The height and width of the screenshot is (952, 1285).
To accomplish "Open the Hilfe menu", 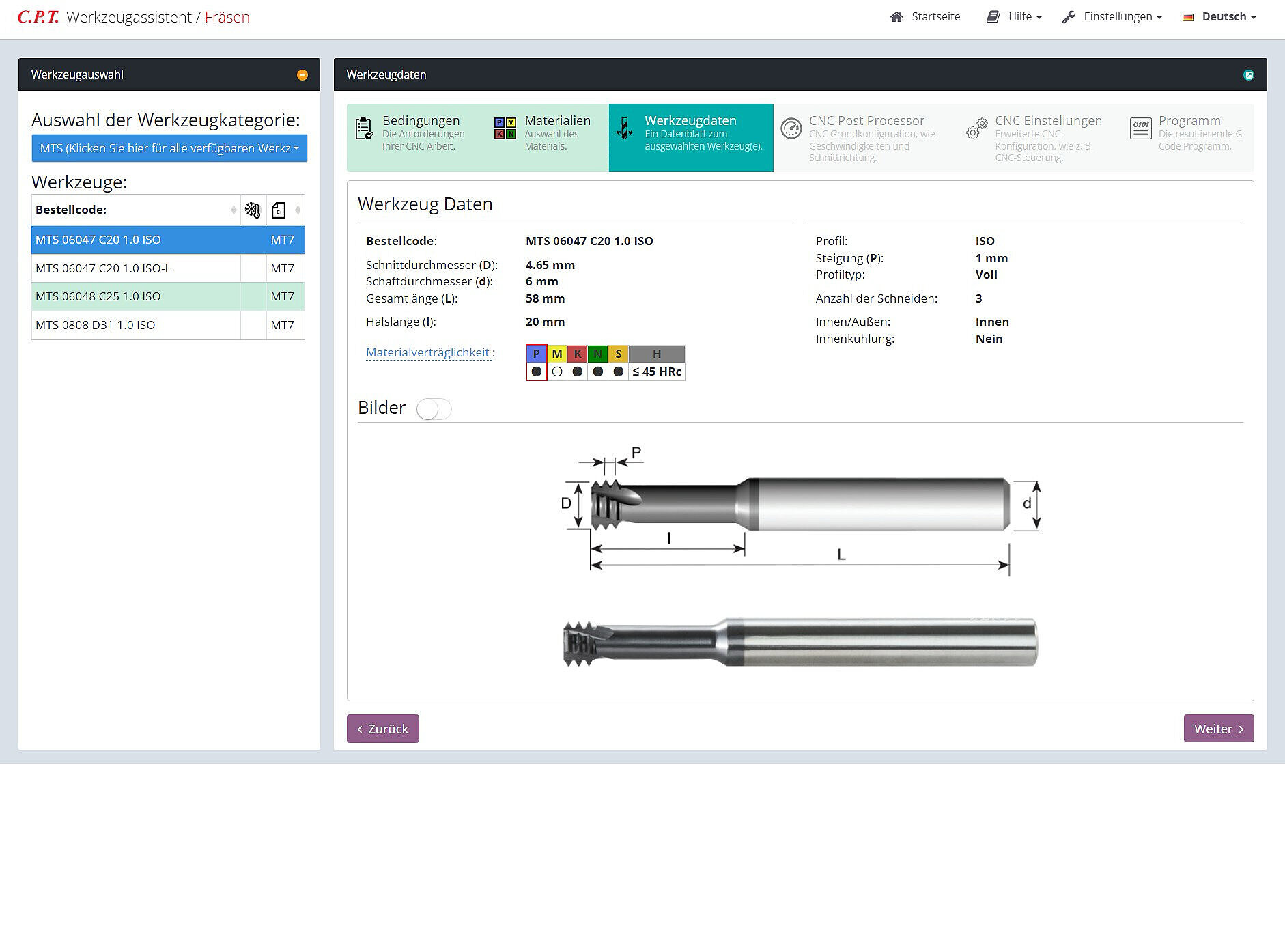I will [x=1015, y=17].
